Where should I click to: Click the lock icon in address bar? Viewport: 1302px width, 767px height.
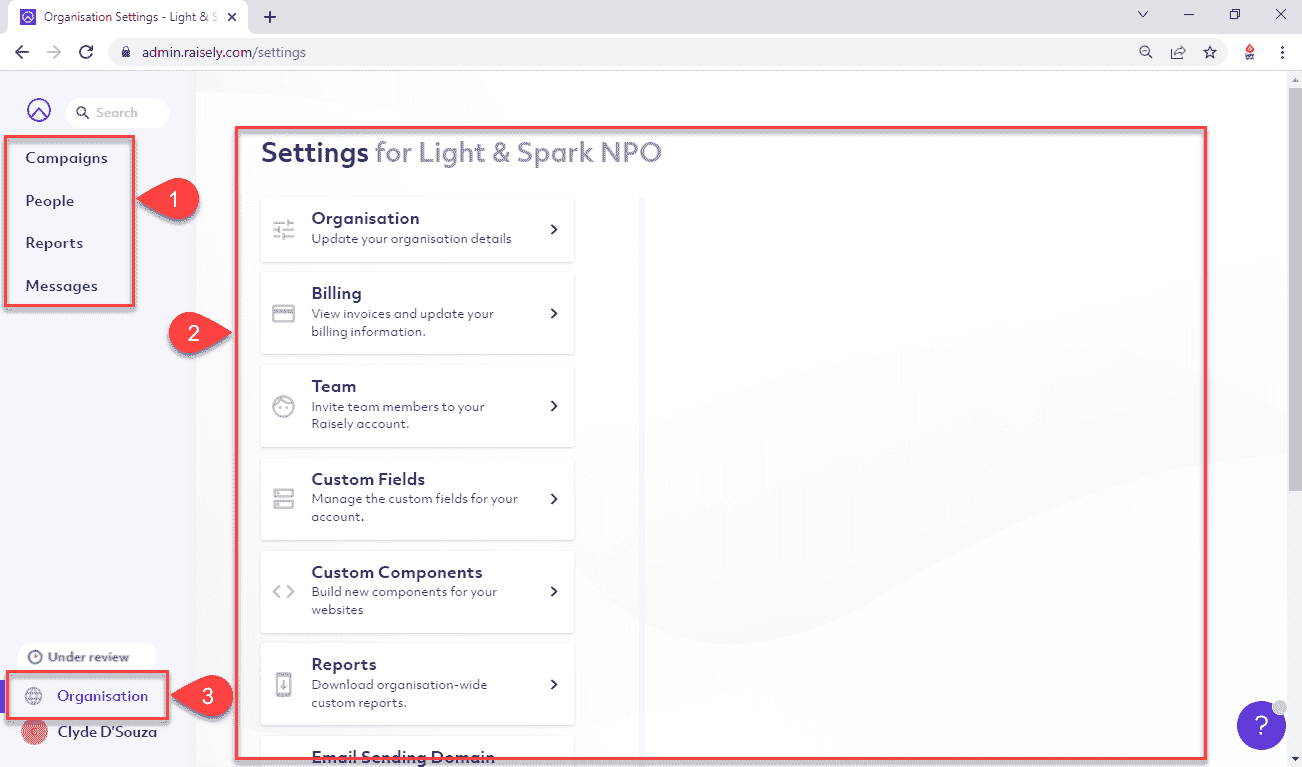pos(126,52)
